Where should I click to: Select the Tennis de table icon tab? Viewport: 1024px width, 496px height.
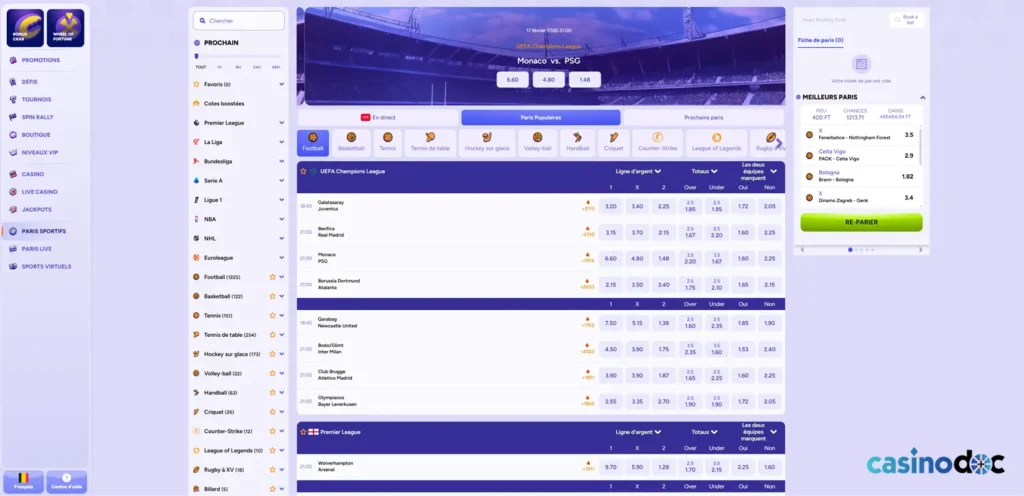[x=430, y=142]
